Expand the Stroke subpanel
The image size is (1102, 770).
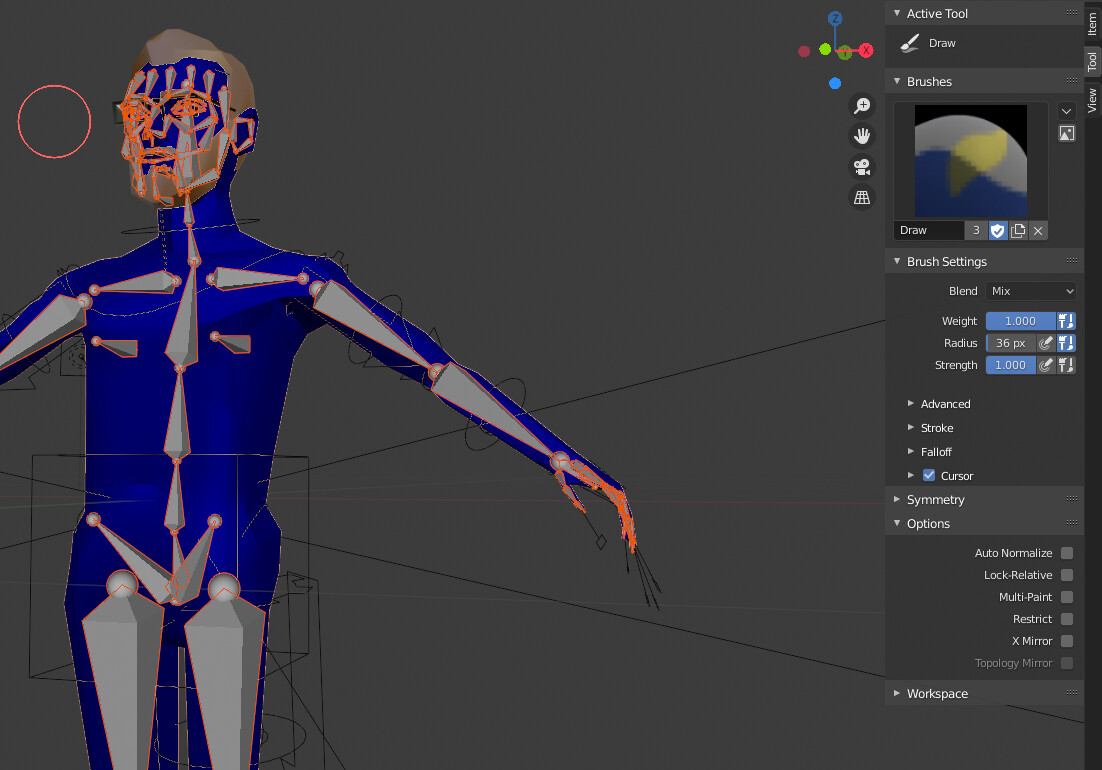911,428
